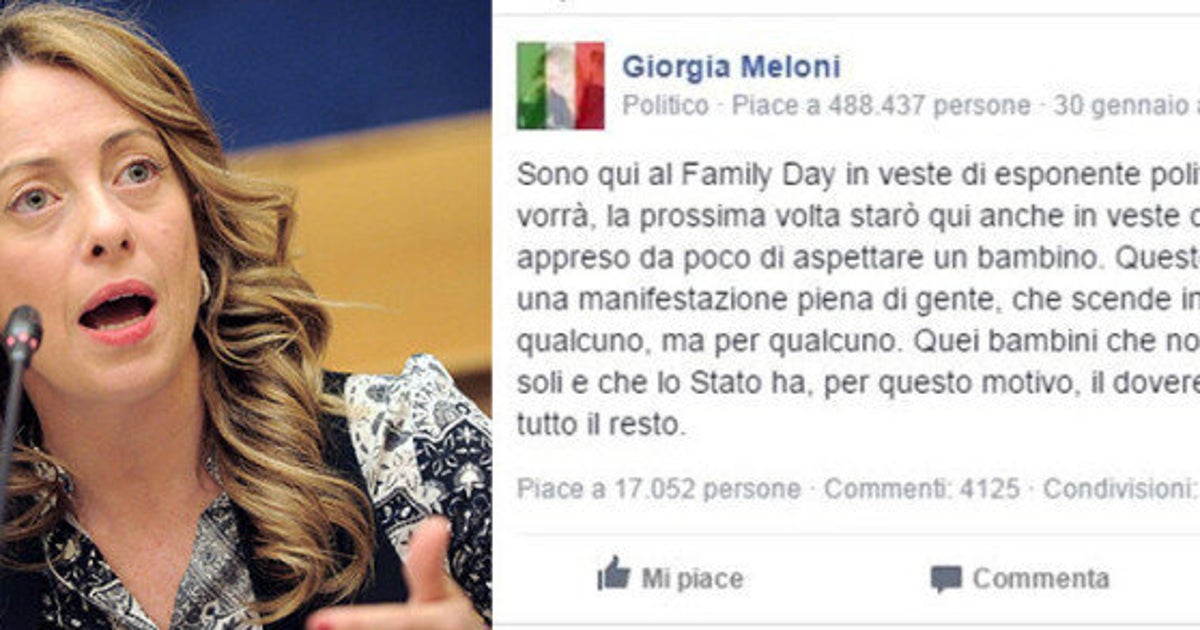Open the 30 gennaio post timestamp
This screenshot has width=1200, height=630.
click(1126, 105)
